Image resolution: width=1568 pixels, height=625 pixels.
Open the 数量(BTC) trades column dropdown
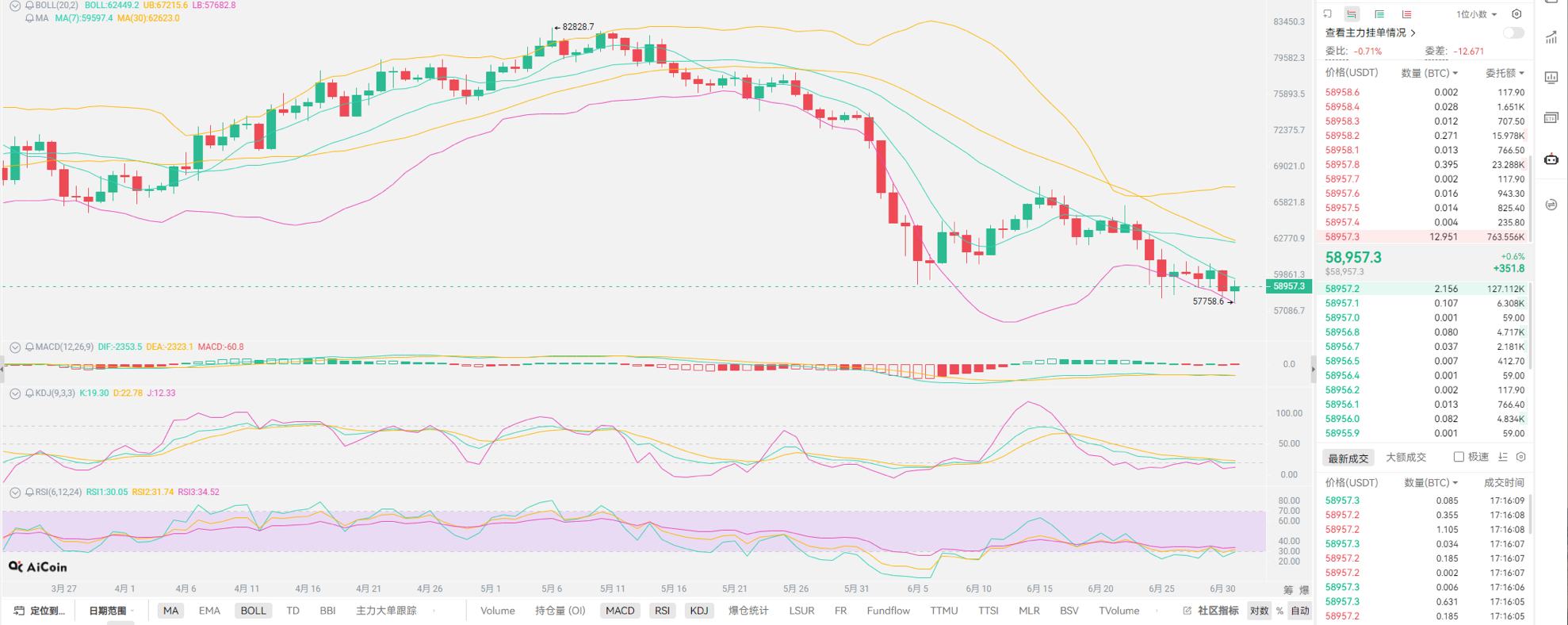click(x=1431, y=483)
